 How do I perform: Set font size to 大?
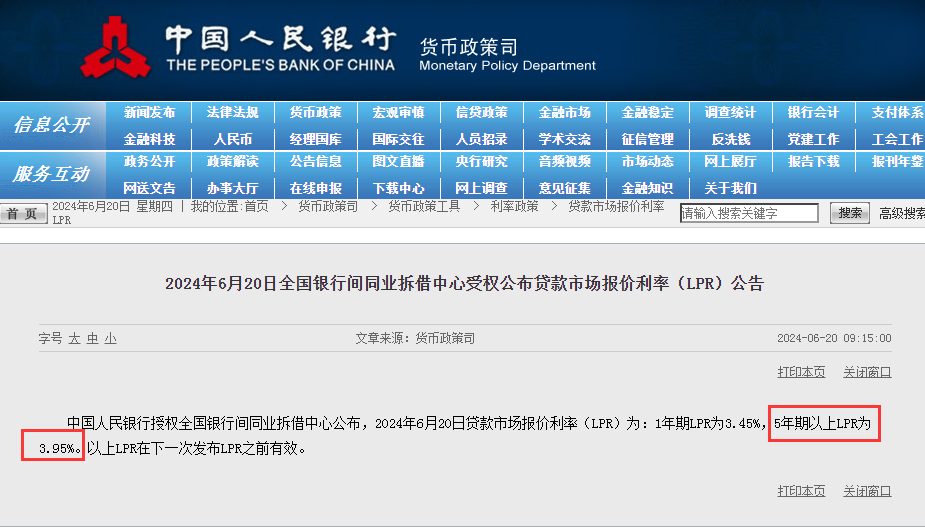pos(74,338)
